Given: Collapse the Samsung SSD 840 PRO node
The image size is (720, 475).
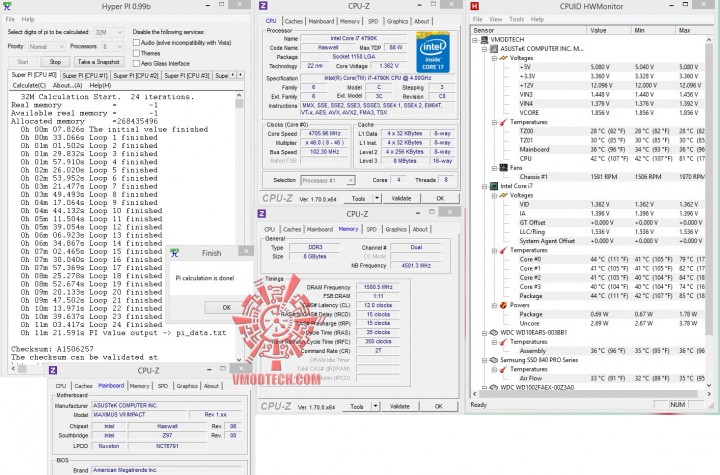Looking at the screenshot, I should tap(484, 361).
